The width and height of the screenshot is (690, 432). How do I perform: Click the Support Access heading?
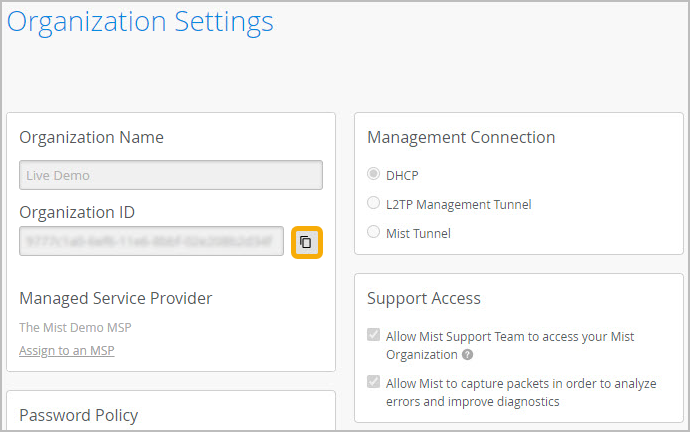tap(424, 298)
